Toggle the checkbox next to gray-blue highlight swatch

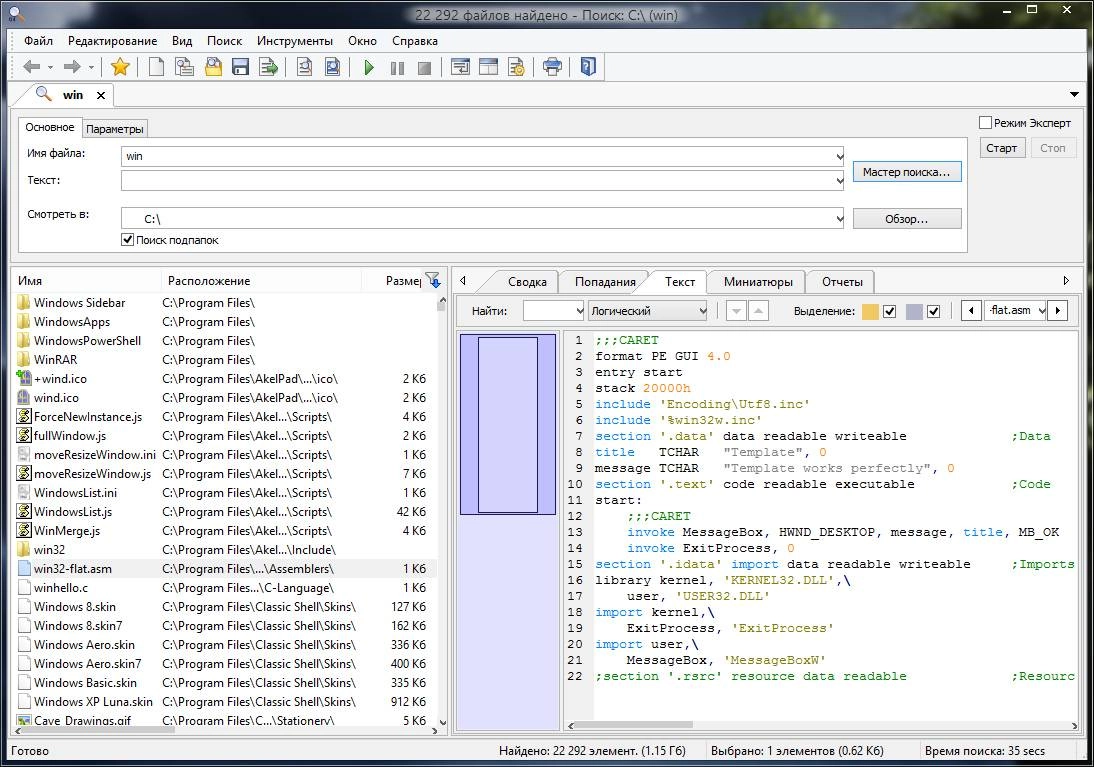[x=934, y=312]
